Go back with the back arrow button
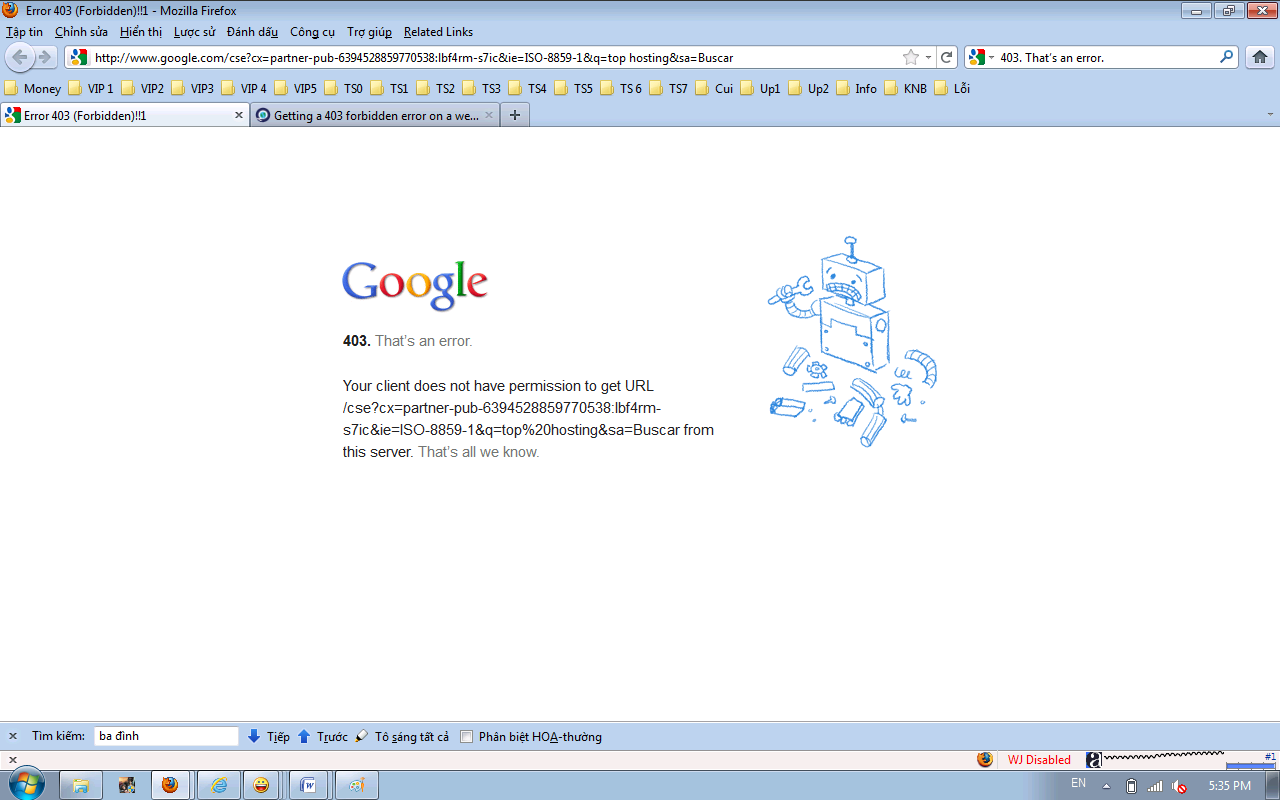This screenshot has width=1280, height=800. [20, 57]
